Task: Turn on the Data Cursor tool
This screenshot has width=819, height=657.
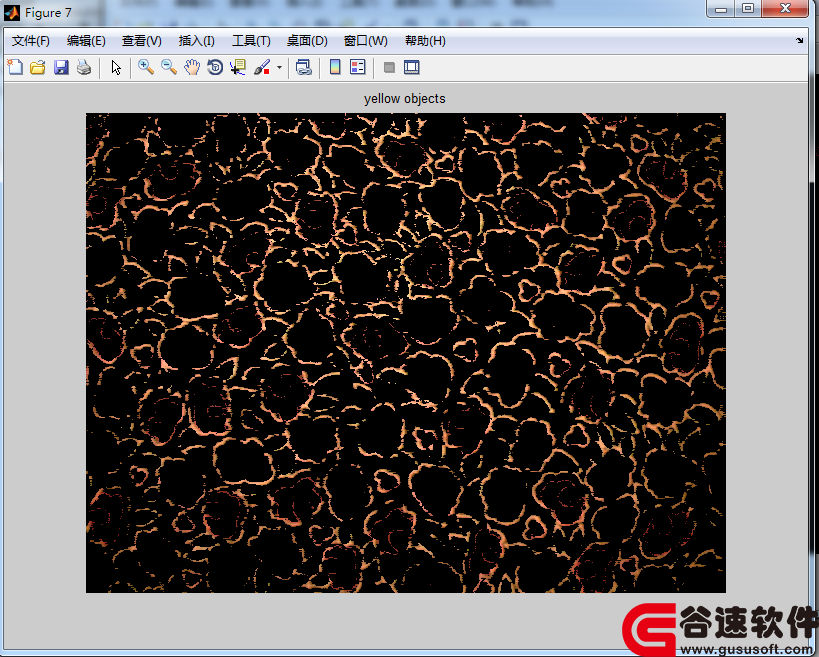Action: pos(238,67)
